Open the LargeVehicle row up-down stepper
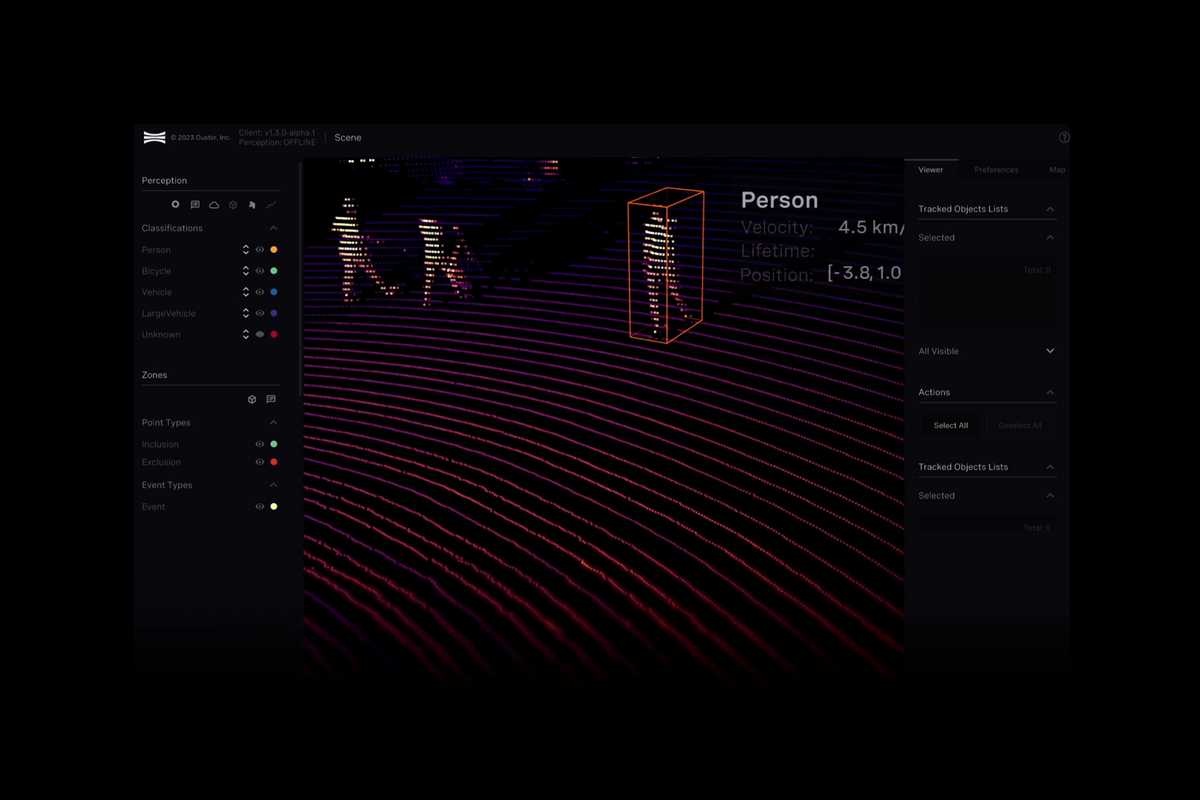 246,313
